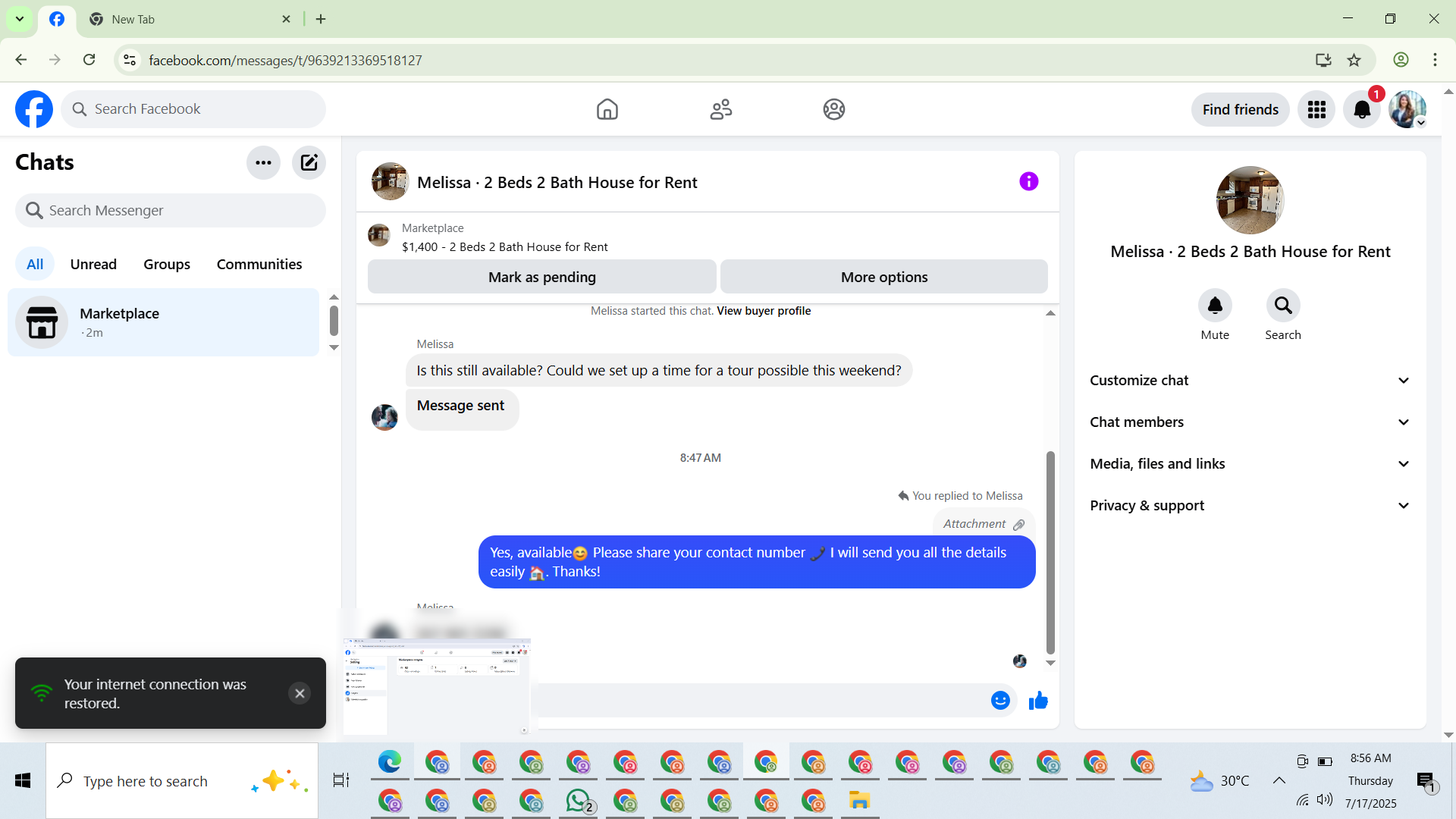Viewport: 1456px width, 819px height.
Task: Expand the Customize chat section
Action: (x=1250, y=381)
